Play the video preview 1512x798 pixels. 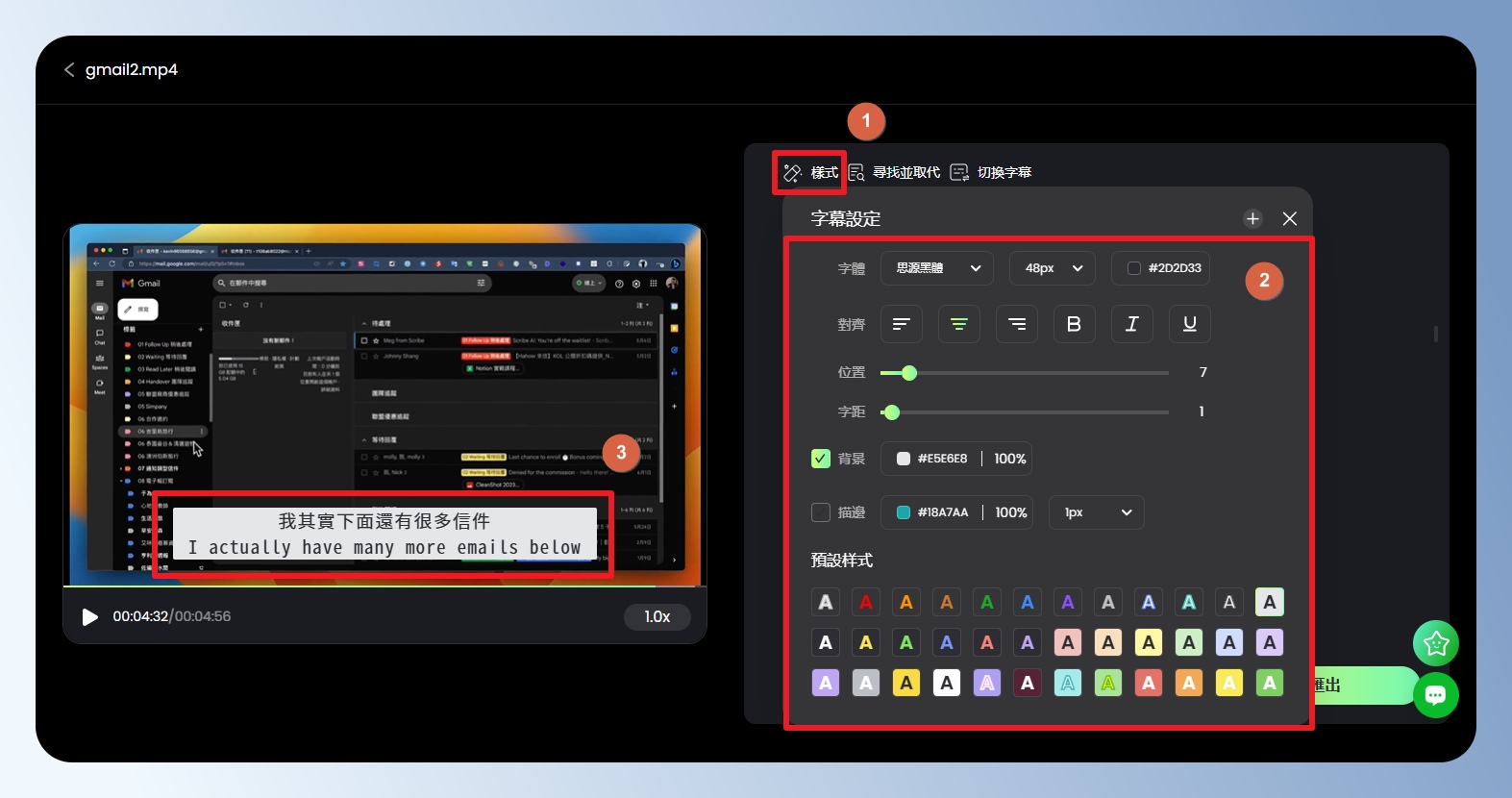pyautogui.click(x=90, y=617)
